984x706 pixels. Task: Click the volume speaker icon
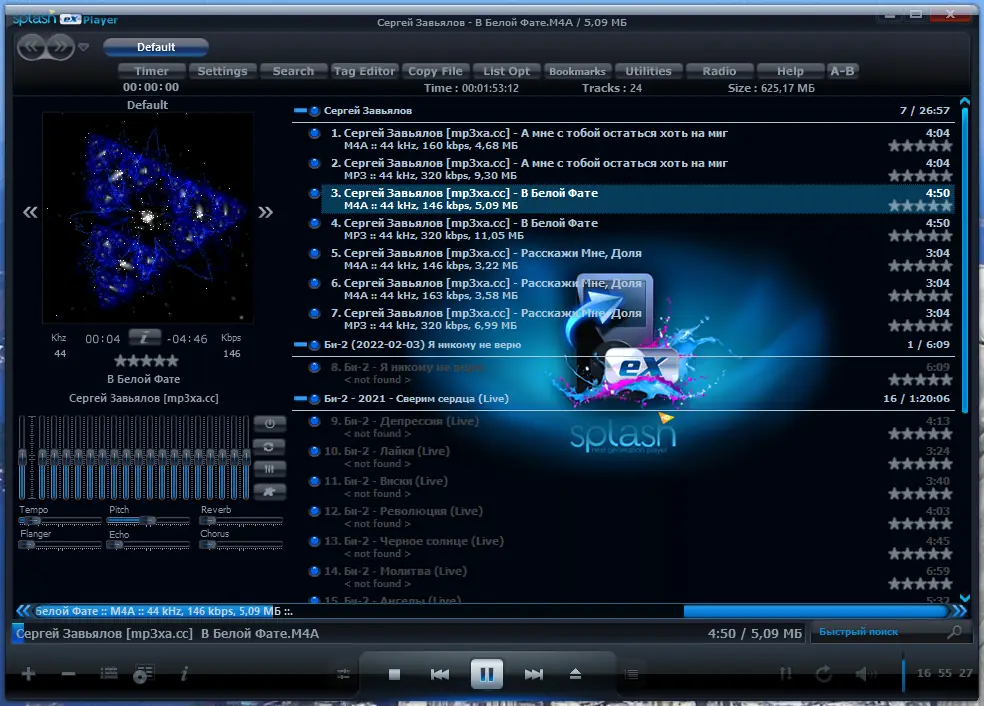(x=862, y=674)
